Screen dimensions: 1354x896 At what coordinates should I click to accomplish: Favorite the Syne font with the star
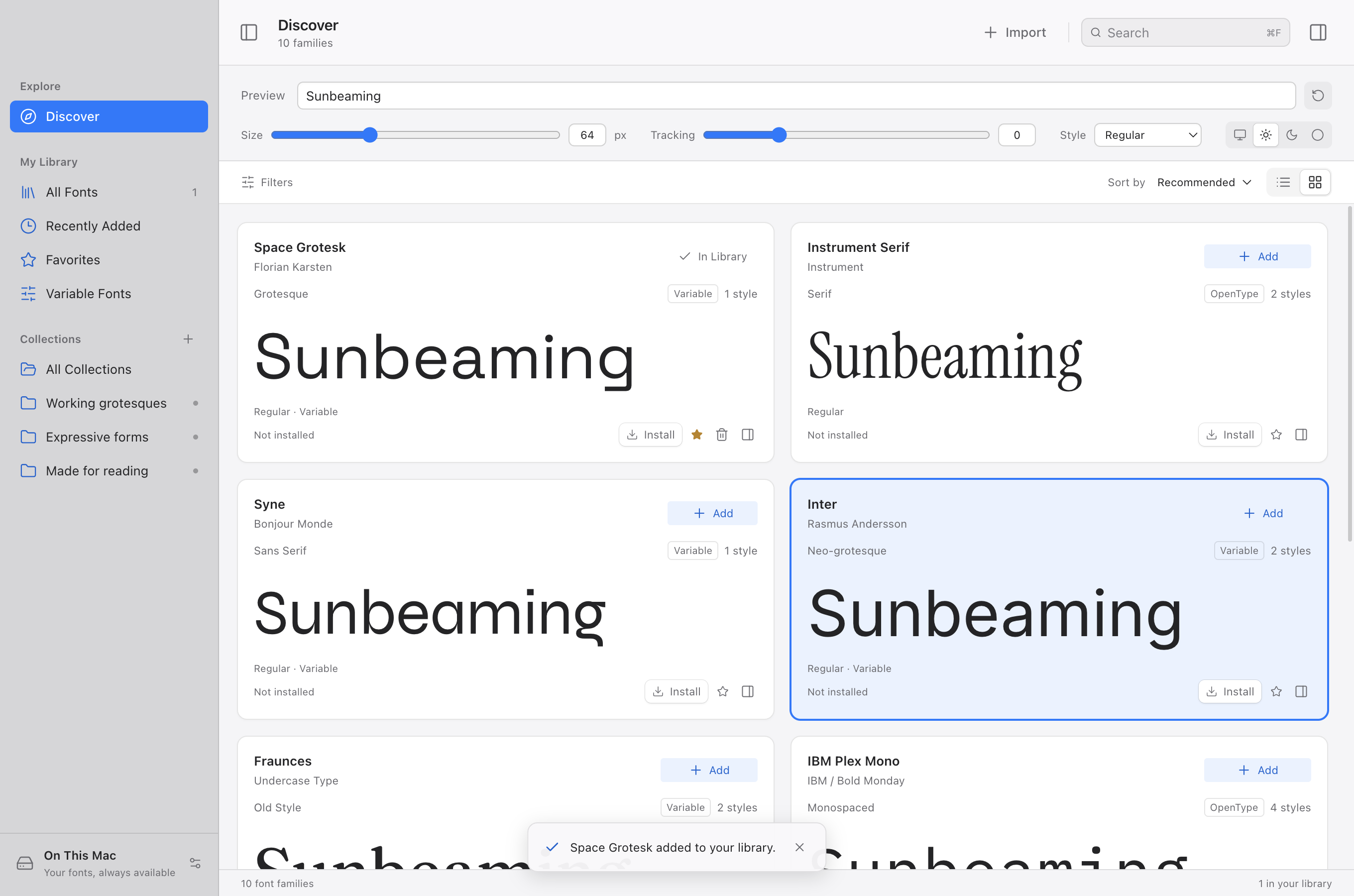[722, 691]
